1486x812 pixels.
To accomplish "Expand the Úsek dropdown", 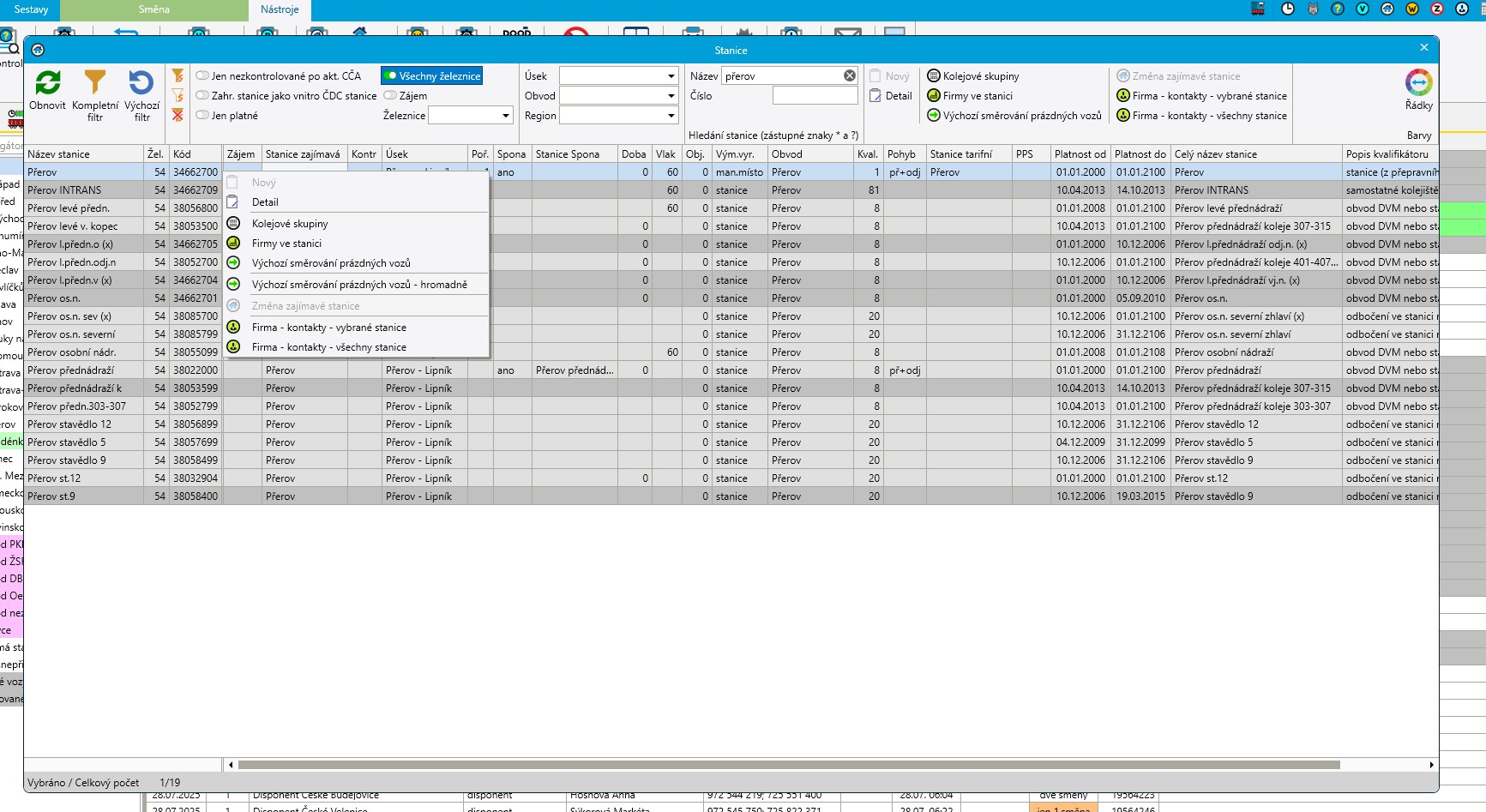I will [x=671, y=76].
